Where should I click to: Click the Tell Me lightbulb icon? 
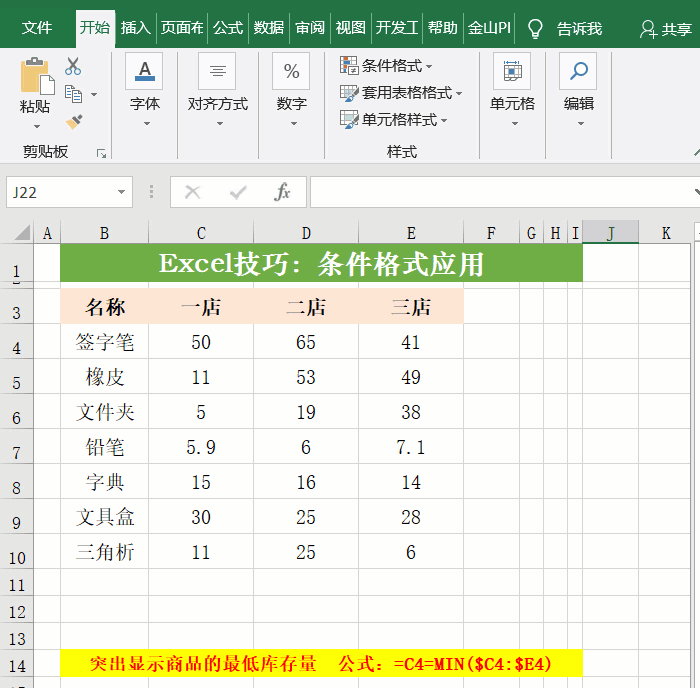[535, 29]
